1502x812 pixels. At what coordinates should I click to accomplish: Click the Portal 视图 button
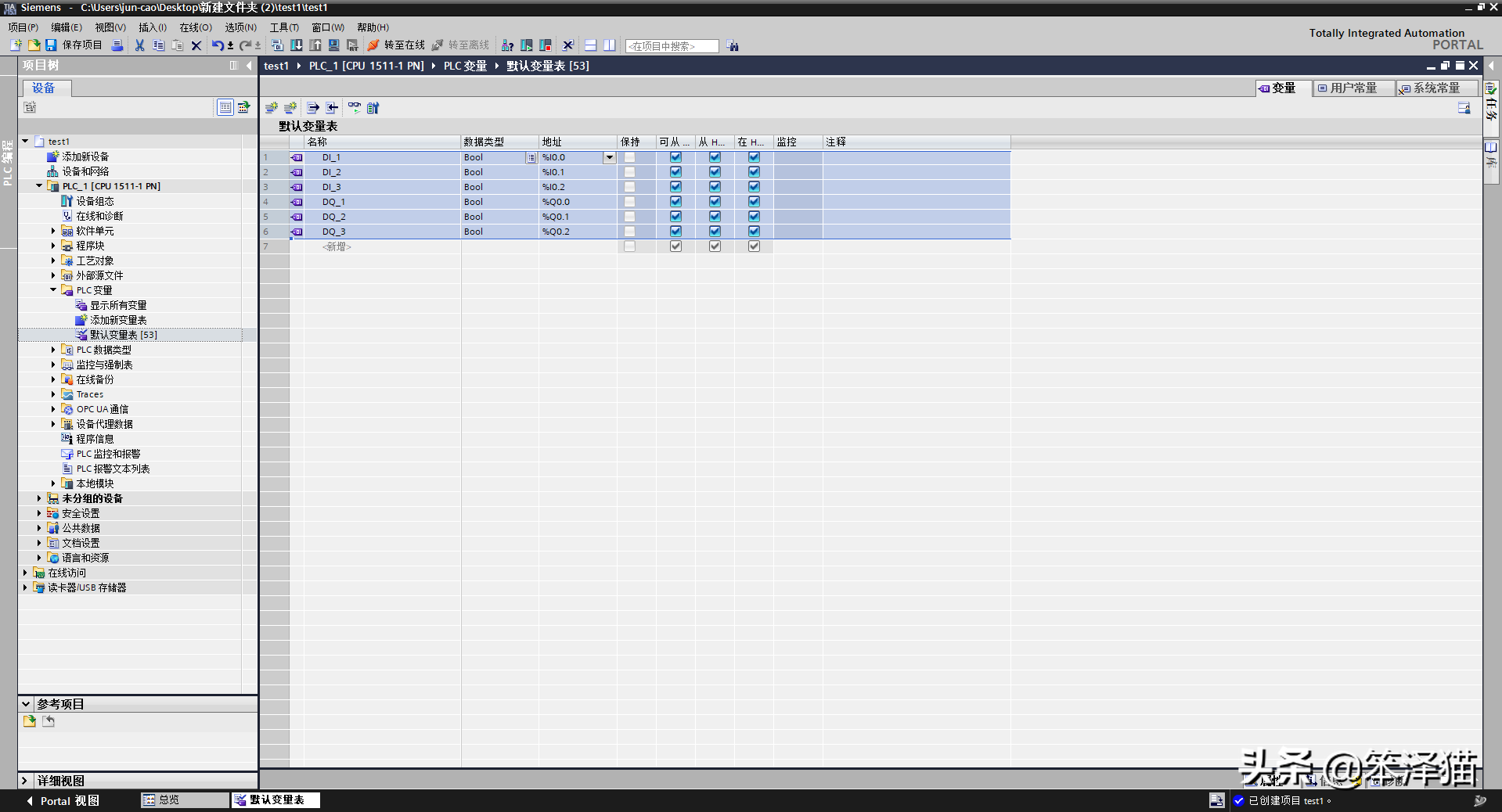coord(63,800)
